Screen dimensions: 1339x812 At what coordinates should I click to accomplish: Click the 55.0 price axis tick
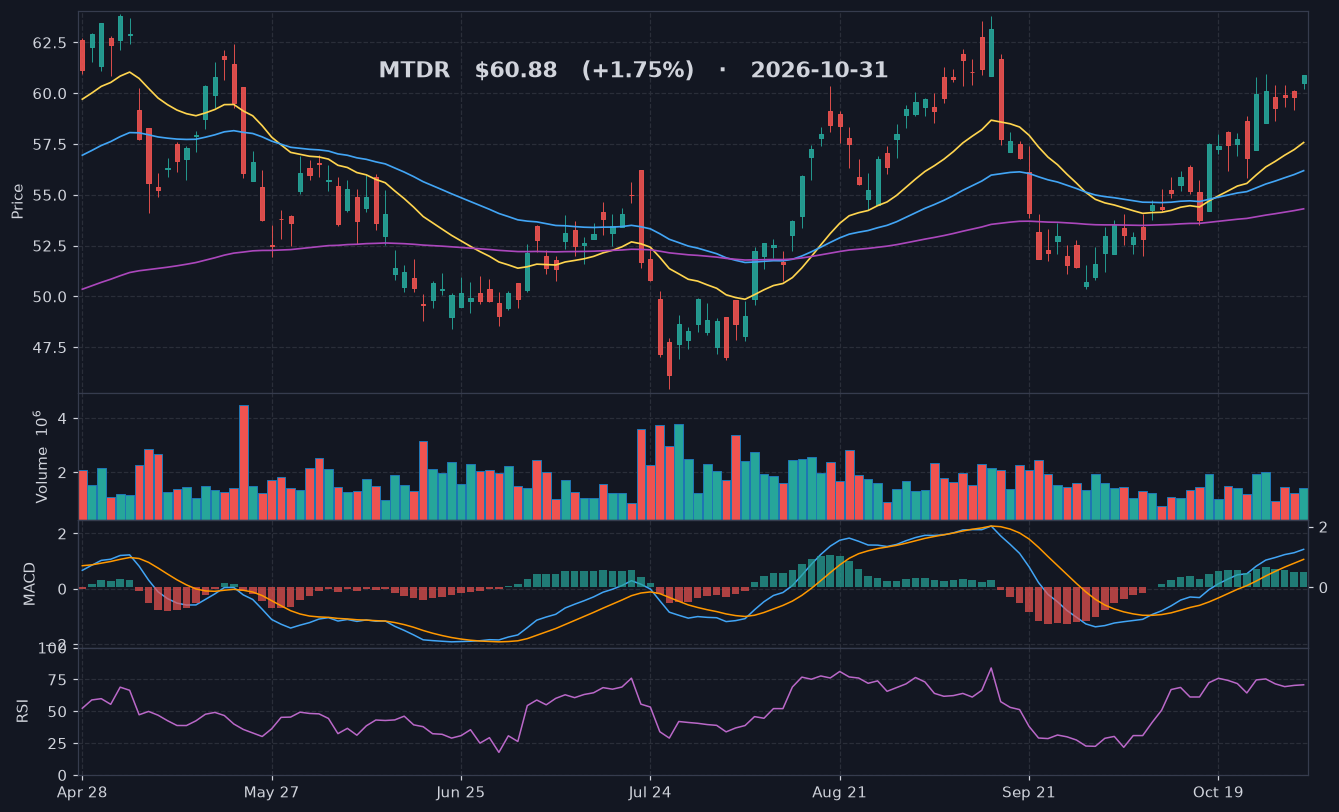(50, 196)
